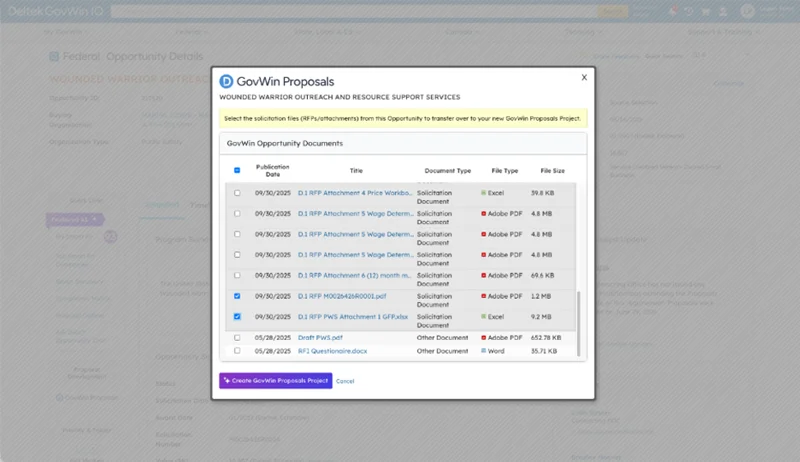Click the yellow solicitation files instruction notice
Viewport: 800px width, 462px height.
(x=403, y=118)
